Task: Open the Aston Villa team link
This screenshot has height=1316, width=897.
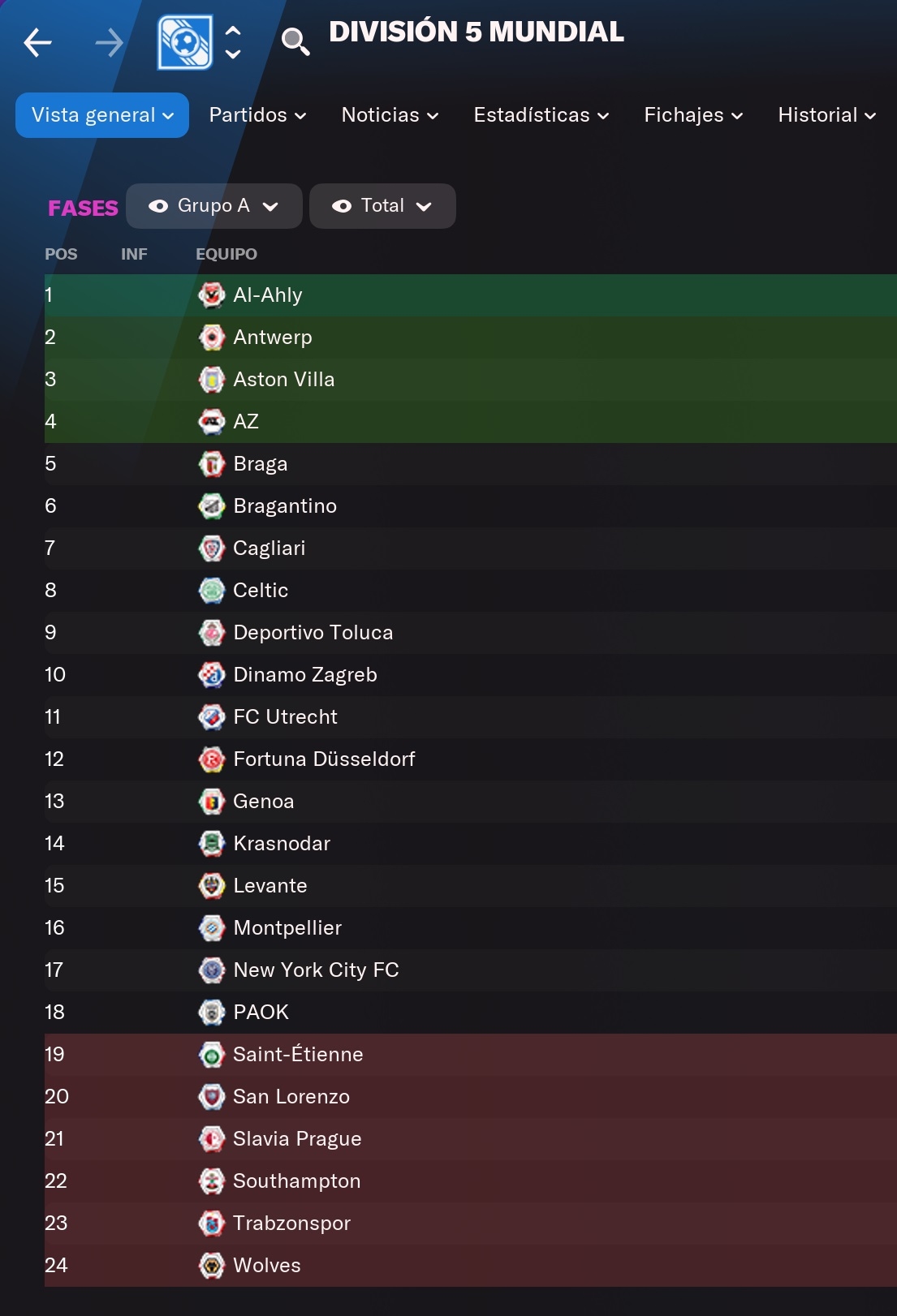Action: pos(283,380)
